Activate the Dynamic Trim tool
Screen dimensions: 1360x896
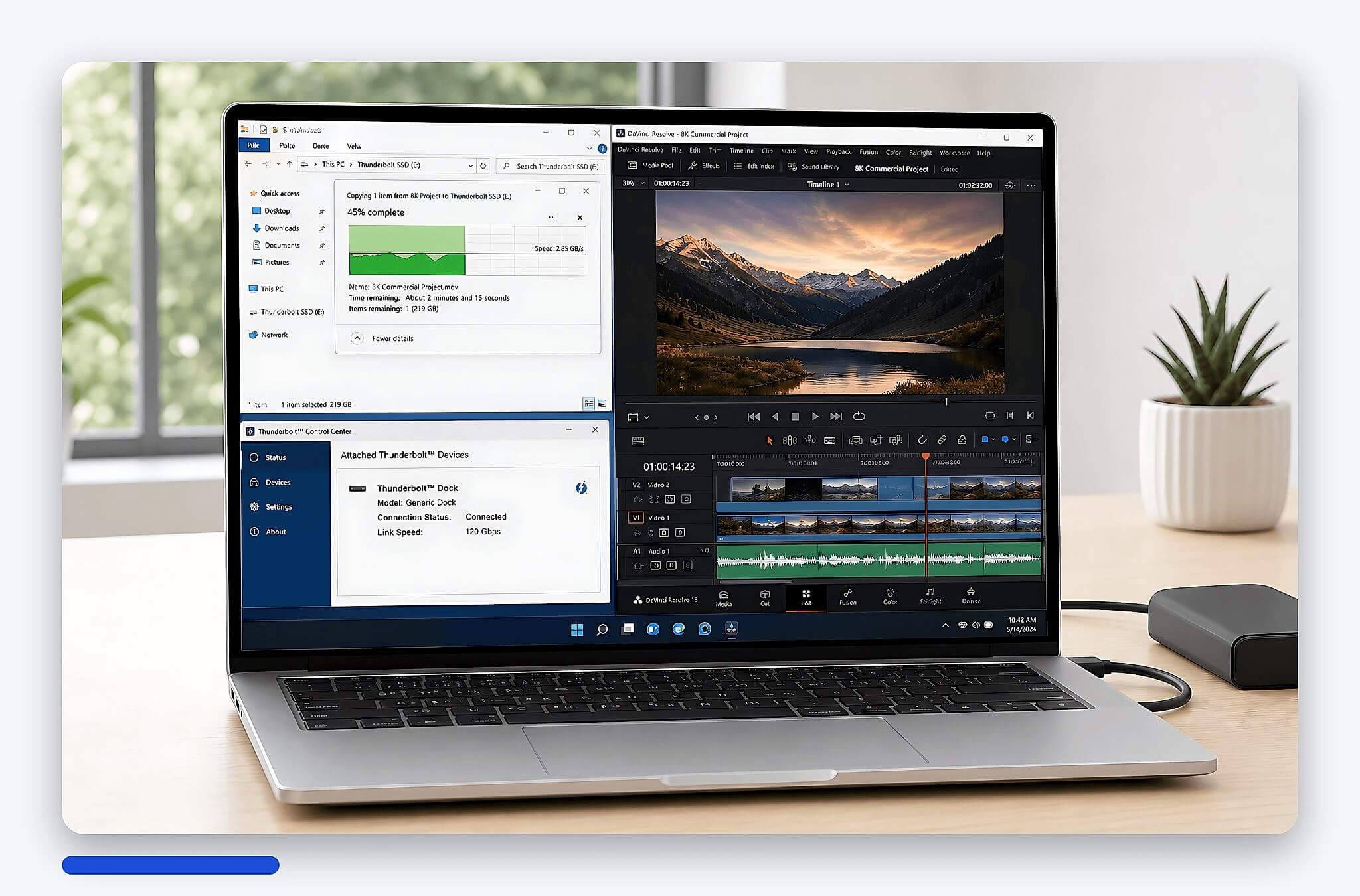[x=809, y=440]
